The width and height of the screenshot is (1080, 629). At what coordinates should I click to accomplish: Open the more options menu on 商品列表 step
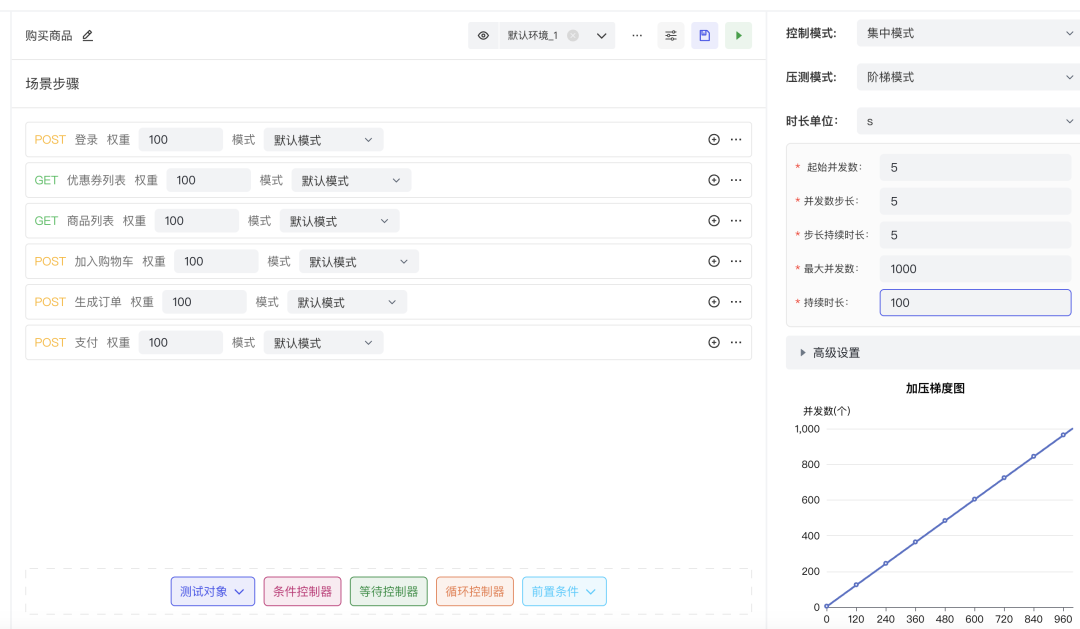click(x=735, y=220)
